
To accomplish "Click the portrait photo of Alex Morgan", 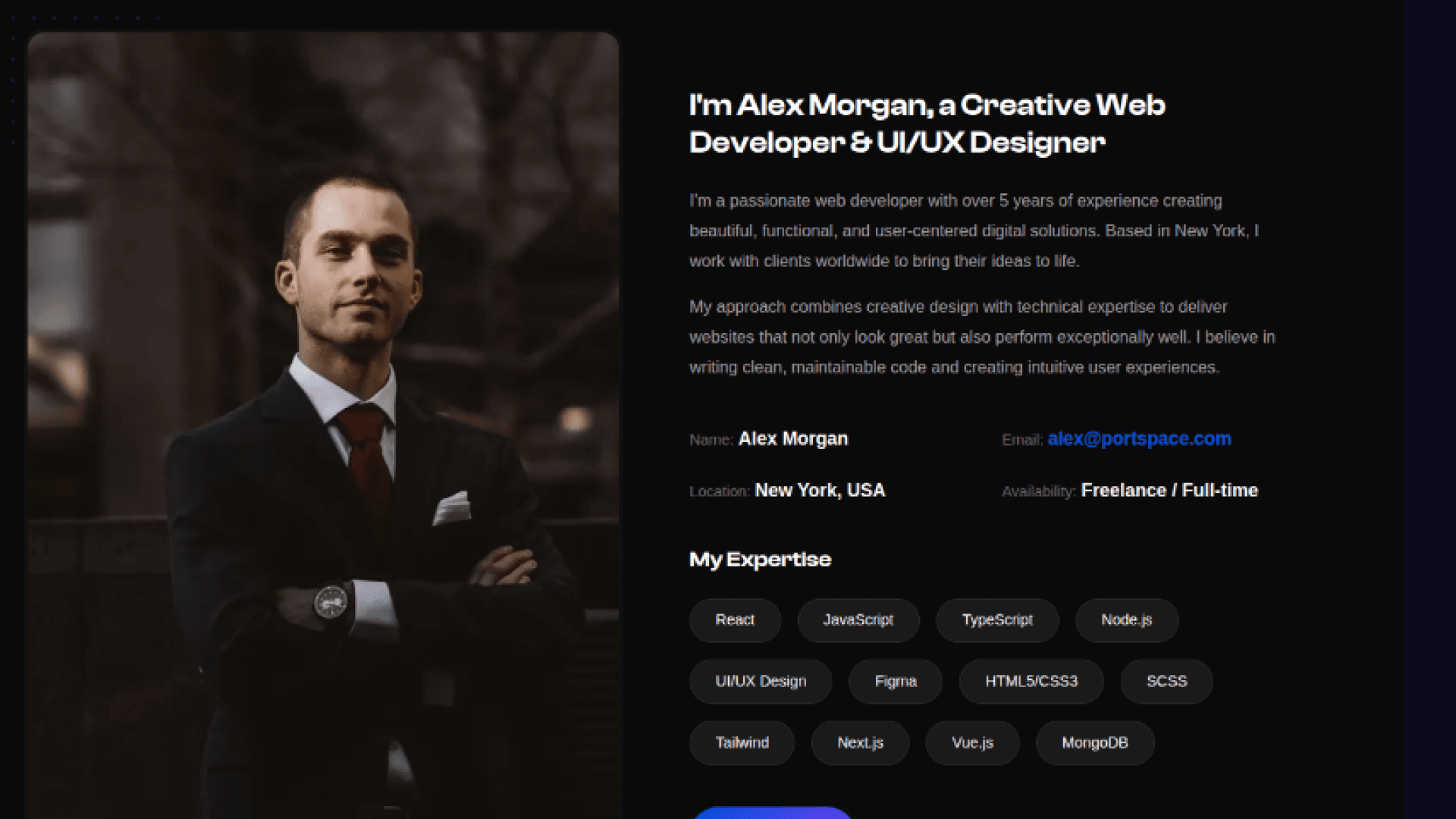I will click(323, 425).
